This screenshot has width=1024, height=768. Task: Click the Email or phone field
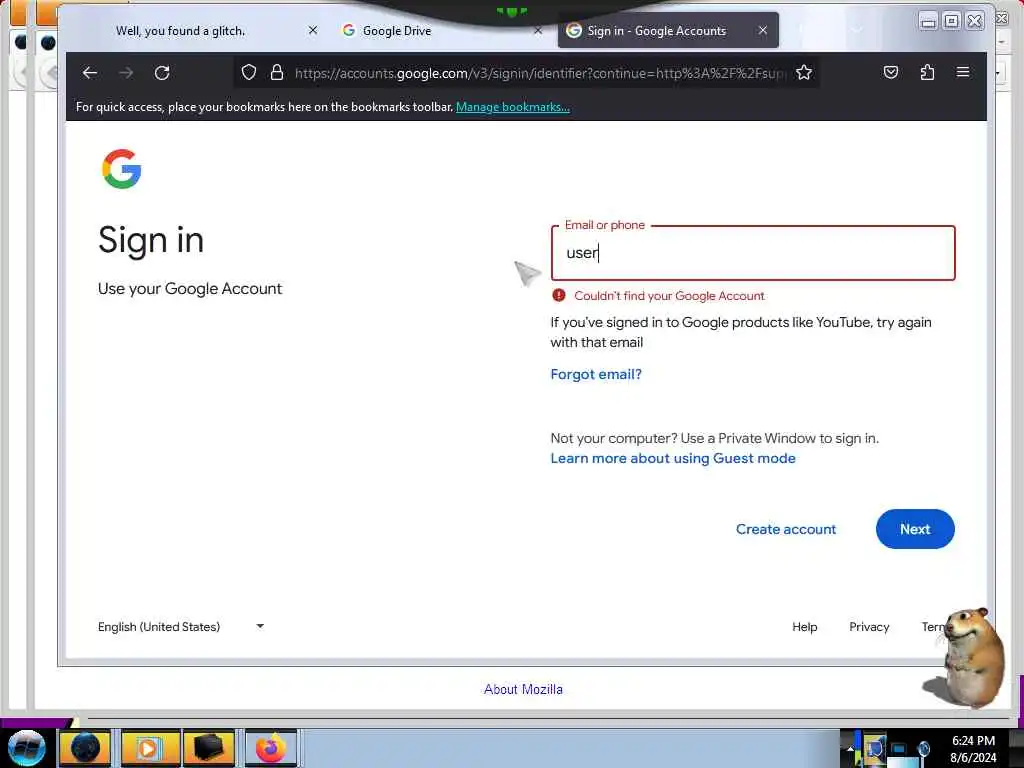coord(753,253)
